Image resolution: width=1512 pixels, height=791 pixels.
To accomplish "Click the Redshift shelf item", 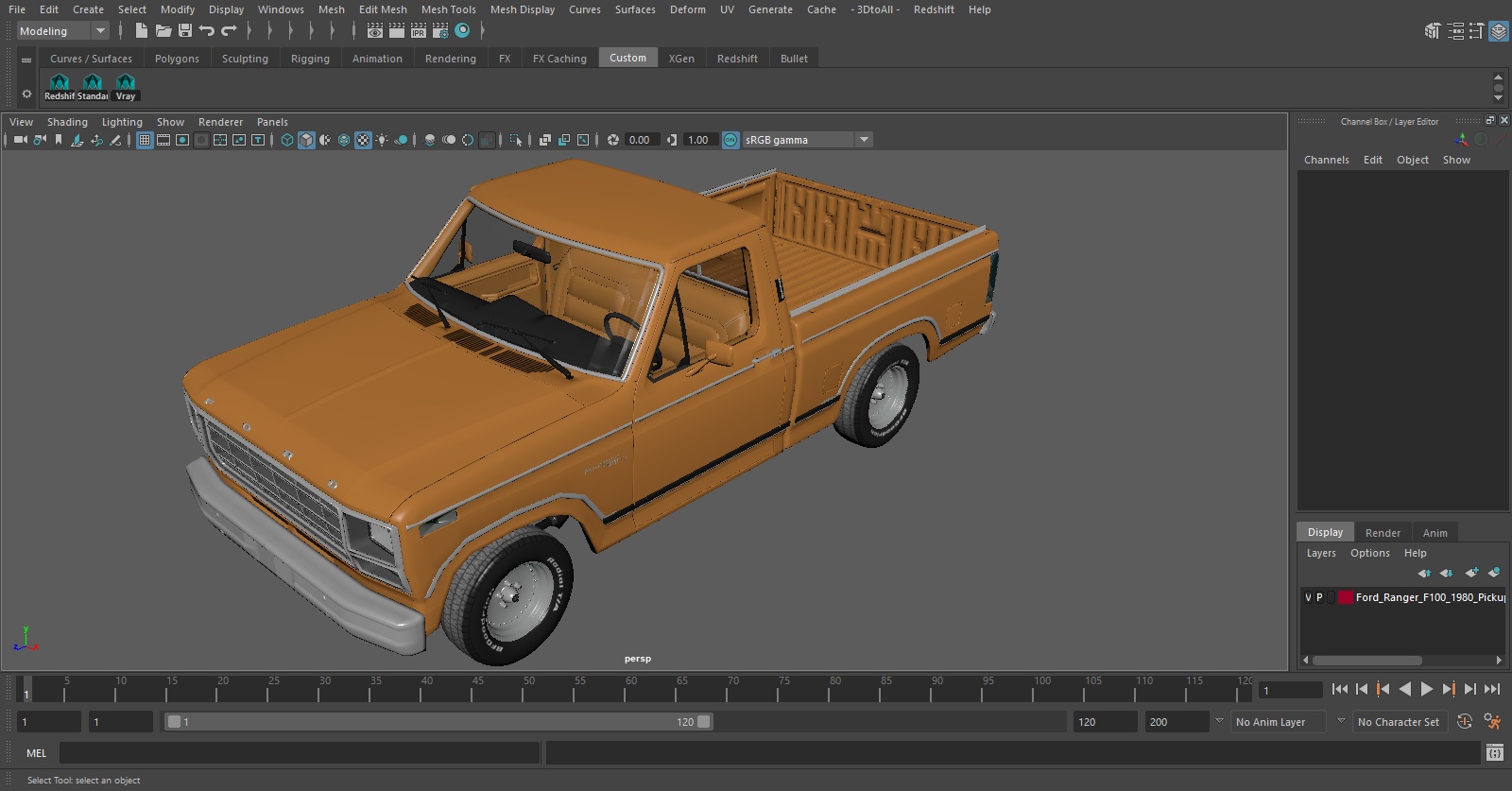I will pyautogui.click(x=59, y=87).
